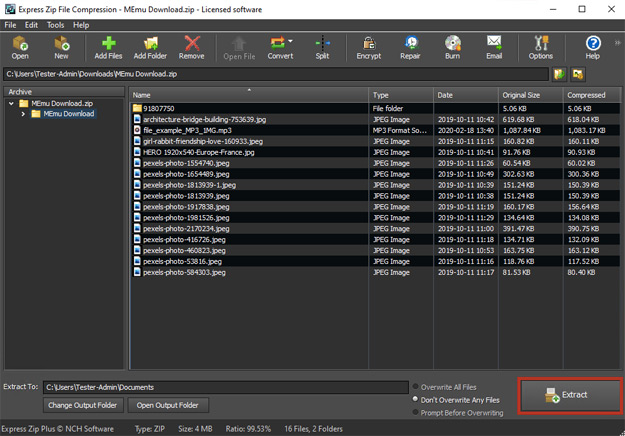Click the green Add Files icon
Screen dimensions: 625x436
[108, 48]
